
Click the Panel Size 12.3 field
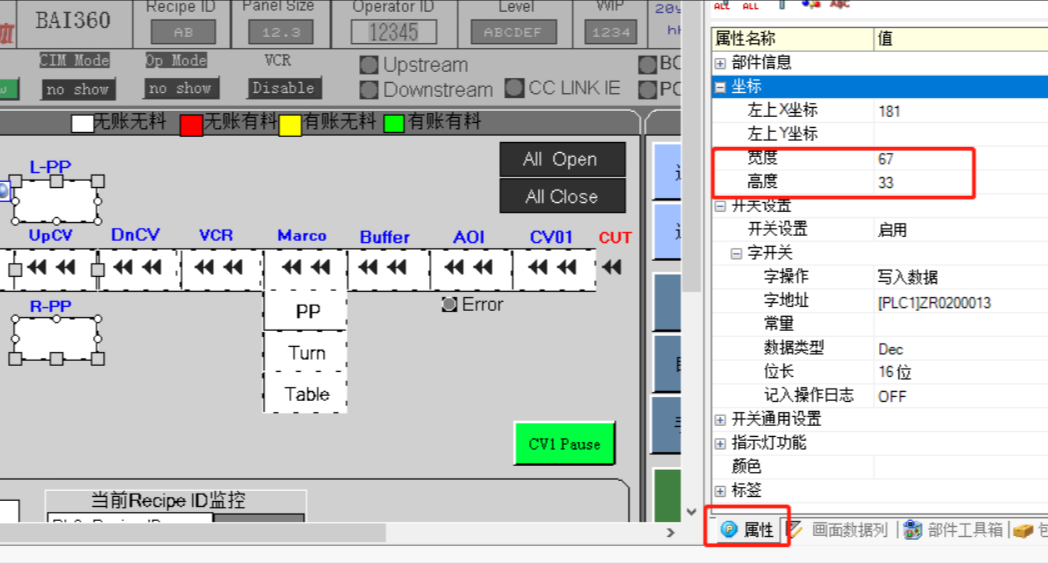tap(281, 32)
